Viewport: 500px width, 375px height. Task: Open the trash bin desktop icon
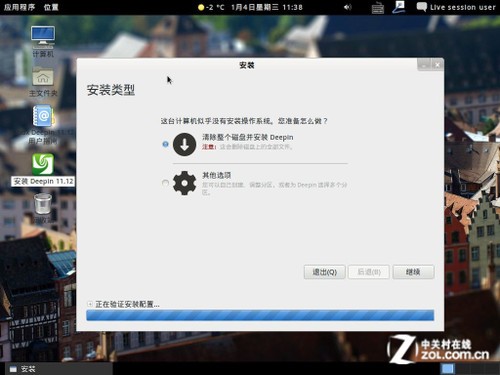[x=43, y=208]
